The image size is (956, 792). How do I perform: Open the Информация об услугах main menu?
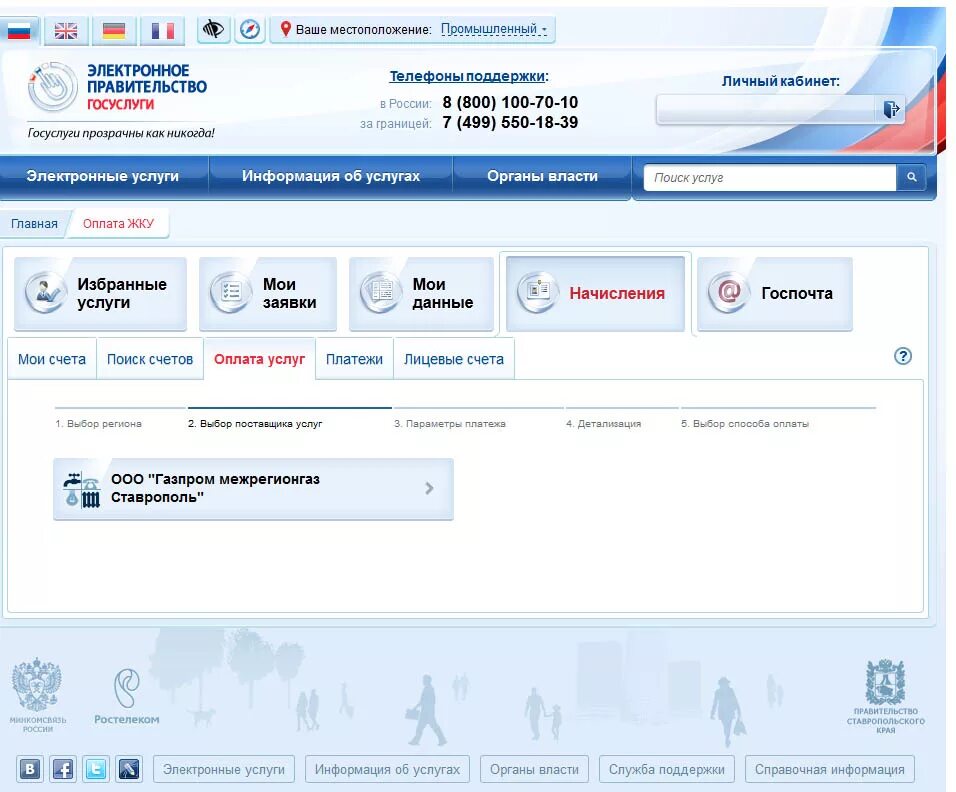point(330,176)
